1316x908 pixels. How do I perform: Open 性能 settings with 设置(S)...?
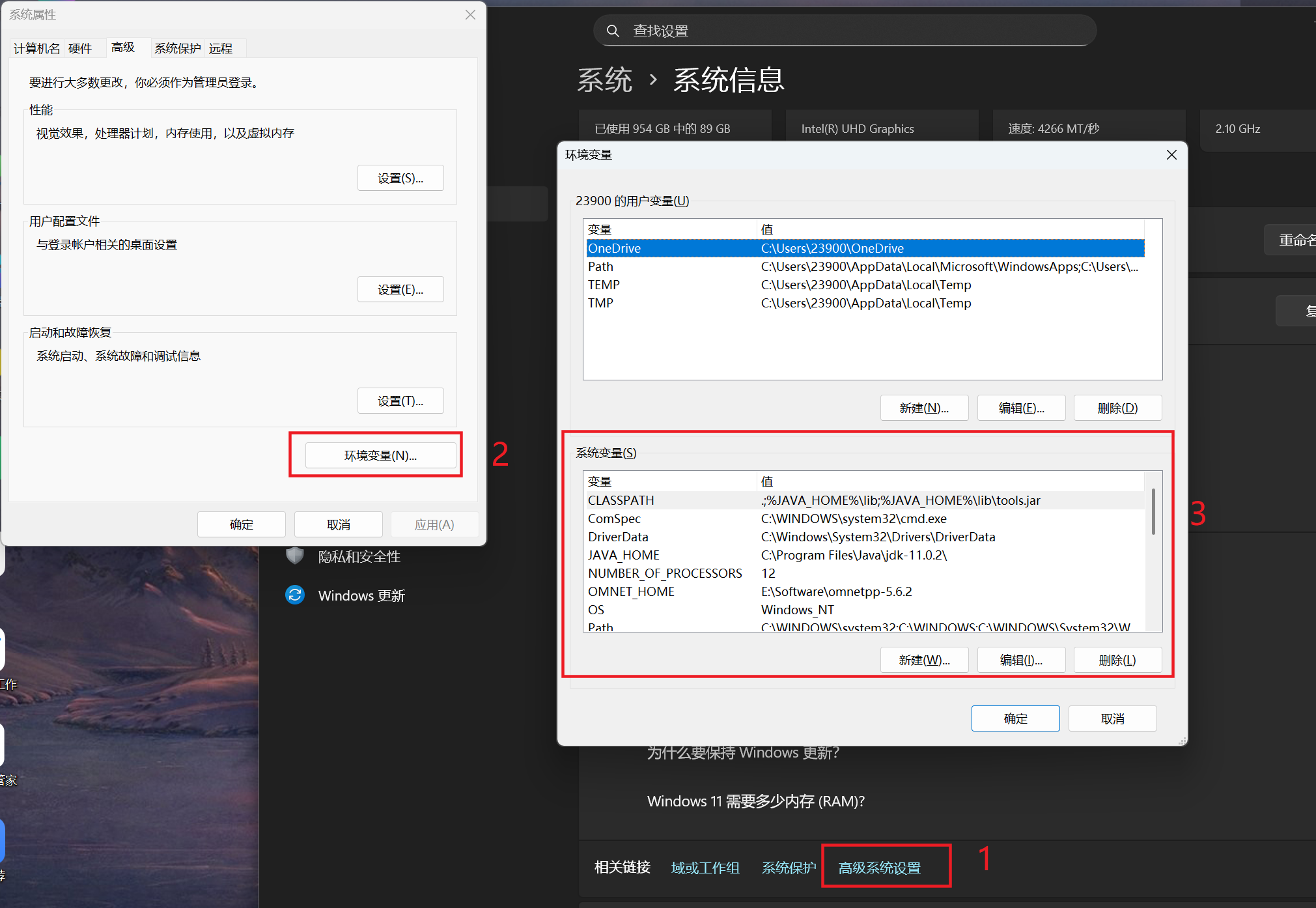point(400,178)
